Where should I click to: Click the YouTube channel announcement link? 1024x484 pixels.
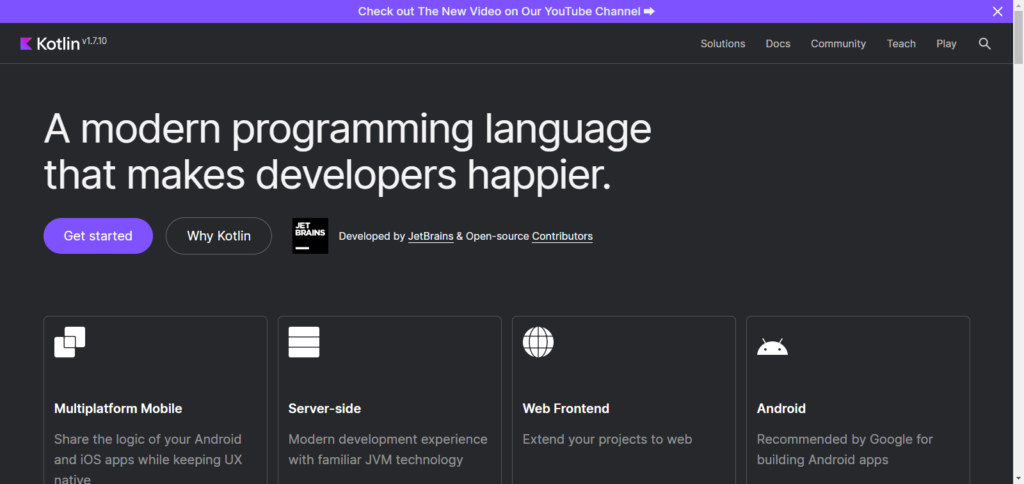pos(506,11)
